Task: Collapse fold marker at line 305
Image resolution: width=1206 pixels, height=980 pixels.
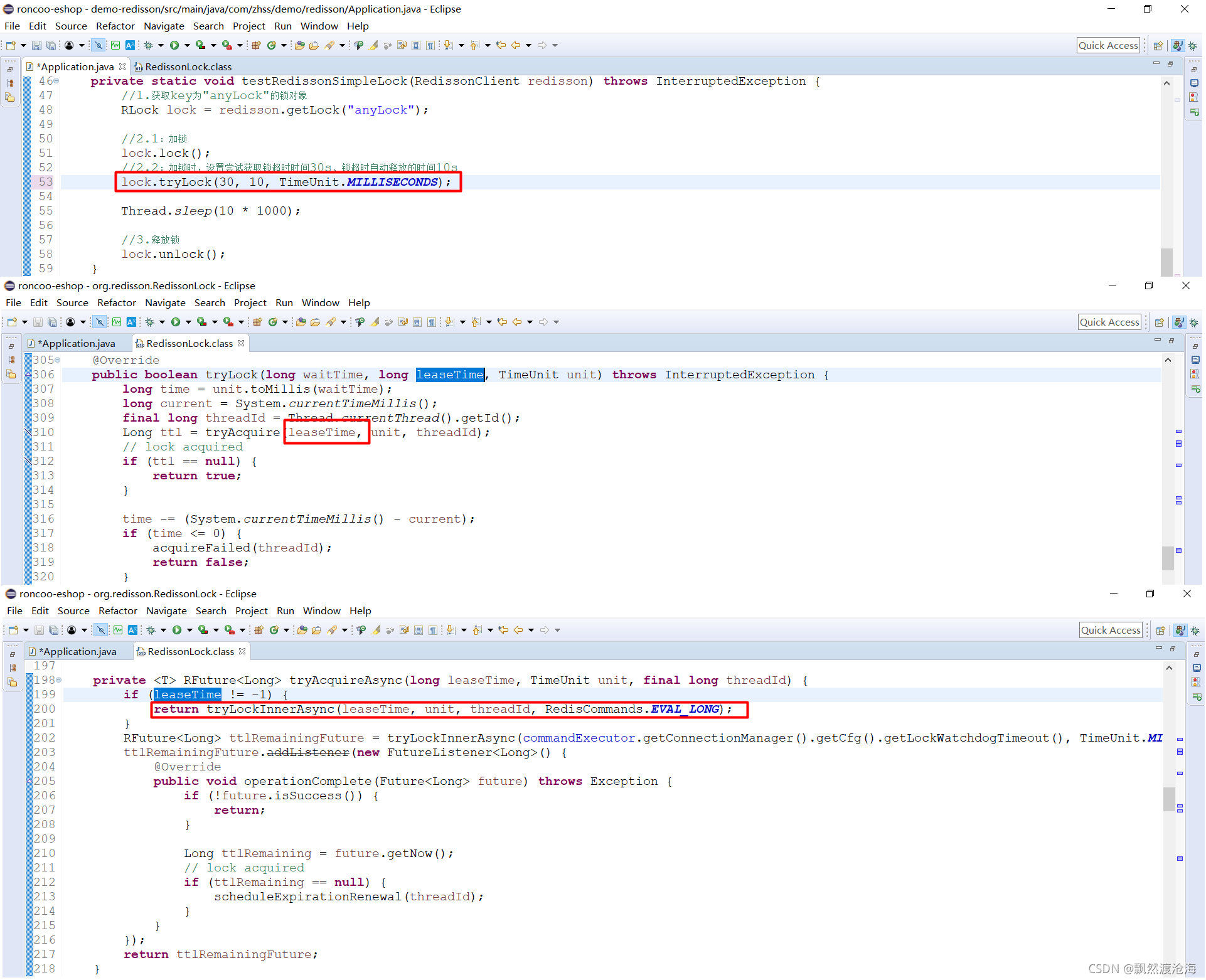Action: (x=58, y=360)
